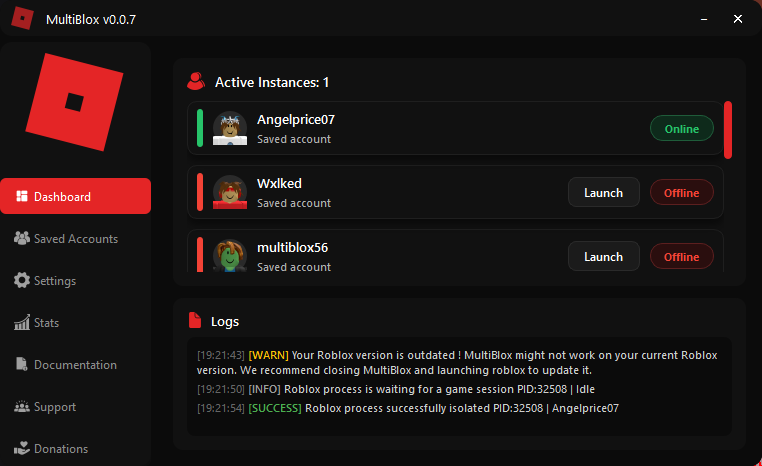Click the large red Roblox logo in sidebar
This screenshot has height=466, width=762.
coord(74,102)
